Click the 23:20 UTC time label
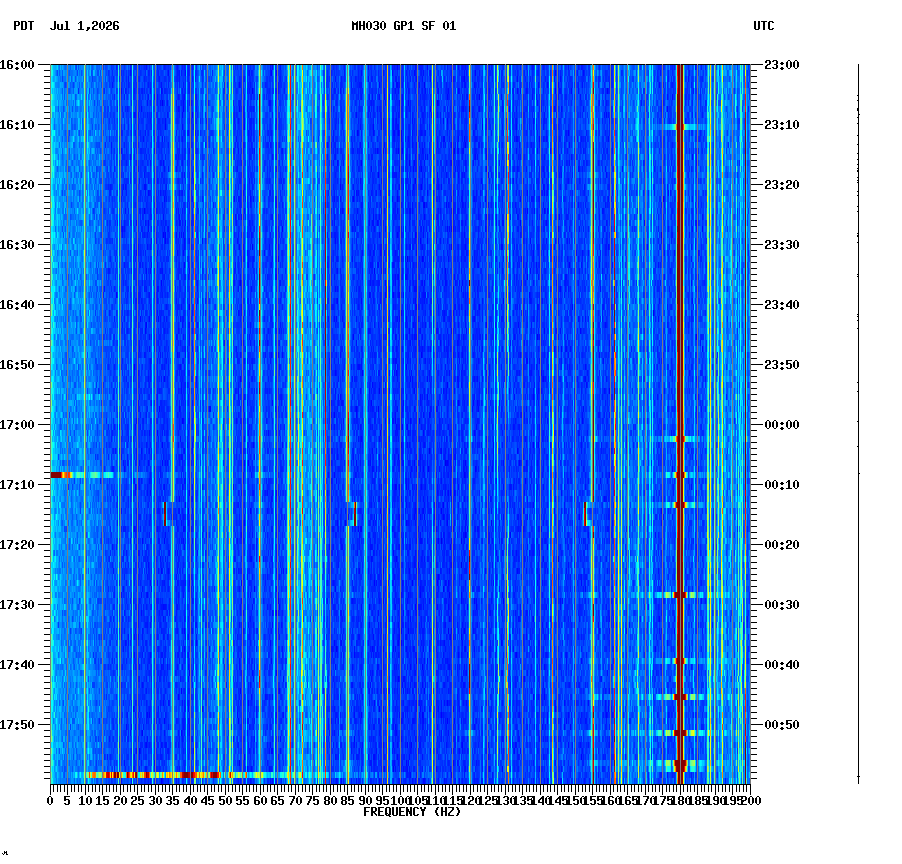Image resolution: width=902 pixels, height=864 pixels. click(x=782, y=185)
